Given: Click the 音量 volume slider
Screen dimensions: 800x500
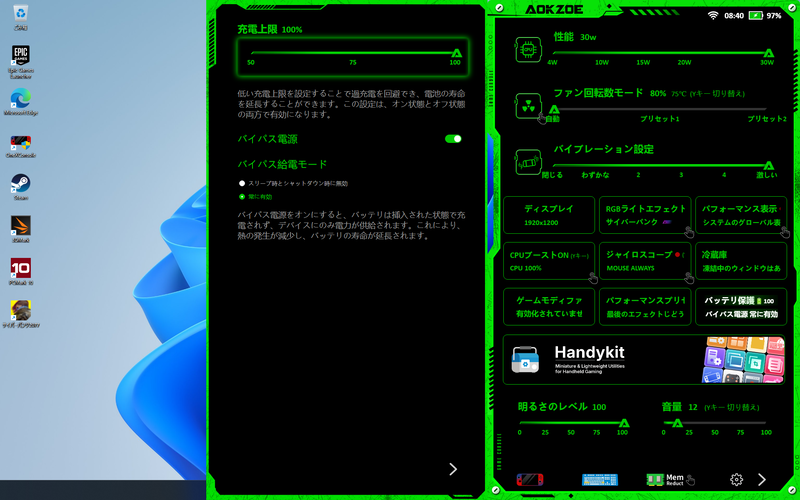Looking at the screenshot, I should [x=714, y=422].
